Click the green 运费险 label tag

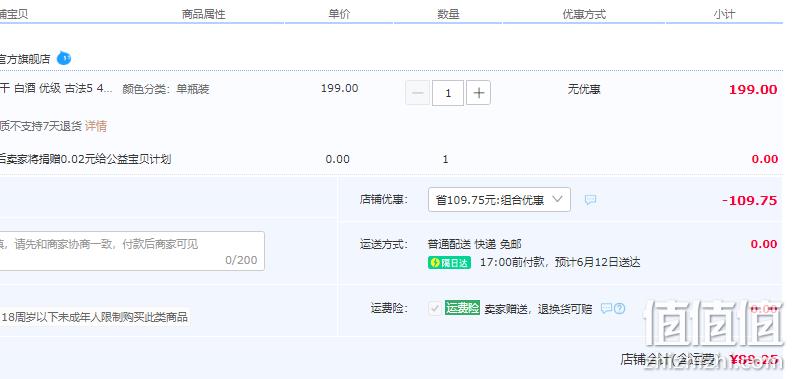pos(462,308)
